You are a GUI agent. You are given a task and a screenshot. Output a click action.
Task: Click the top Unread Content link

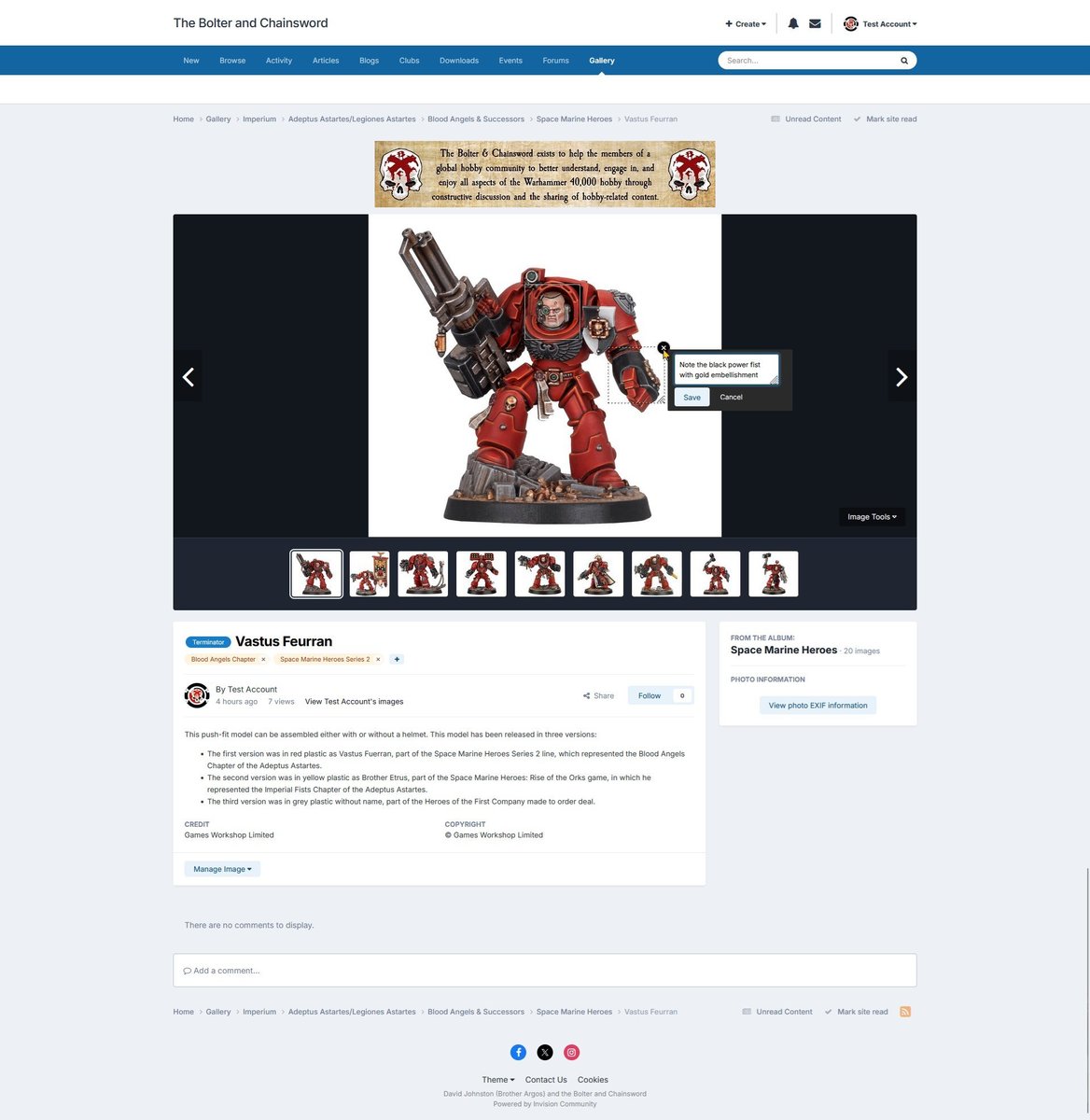click(805, 119)
